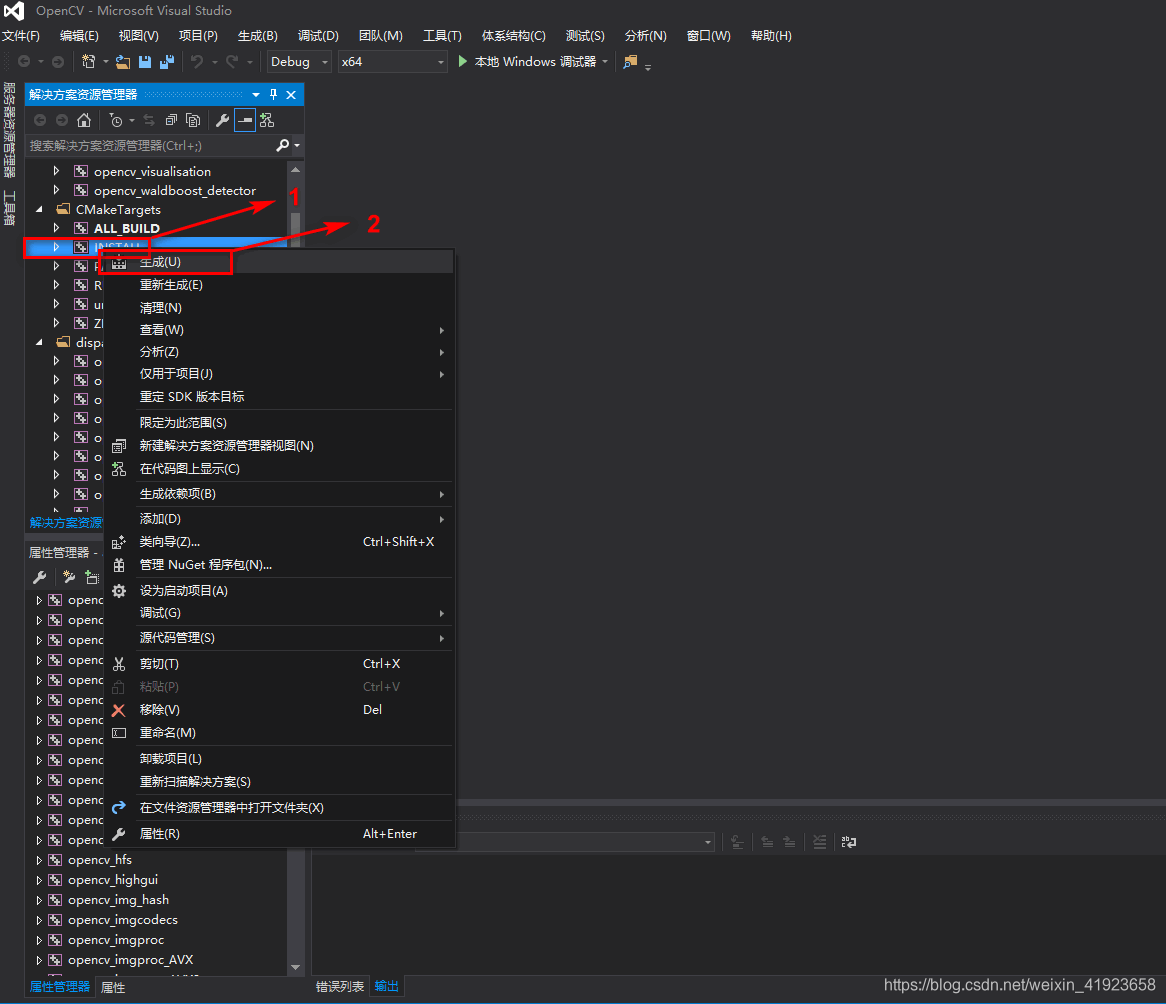Screen dimensions: 1166x1004
Task: Select opencv_imgcodecs in Property Manager
Action: pos(123,920)
